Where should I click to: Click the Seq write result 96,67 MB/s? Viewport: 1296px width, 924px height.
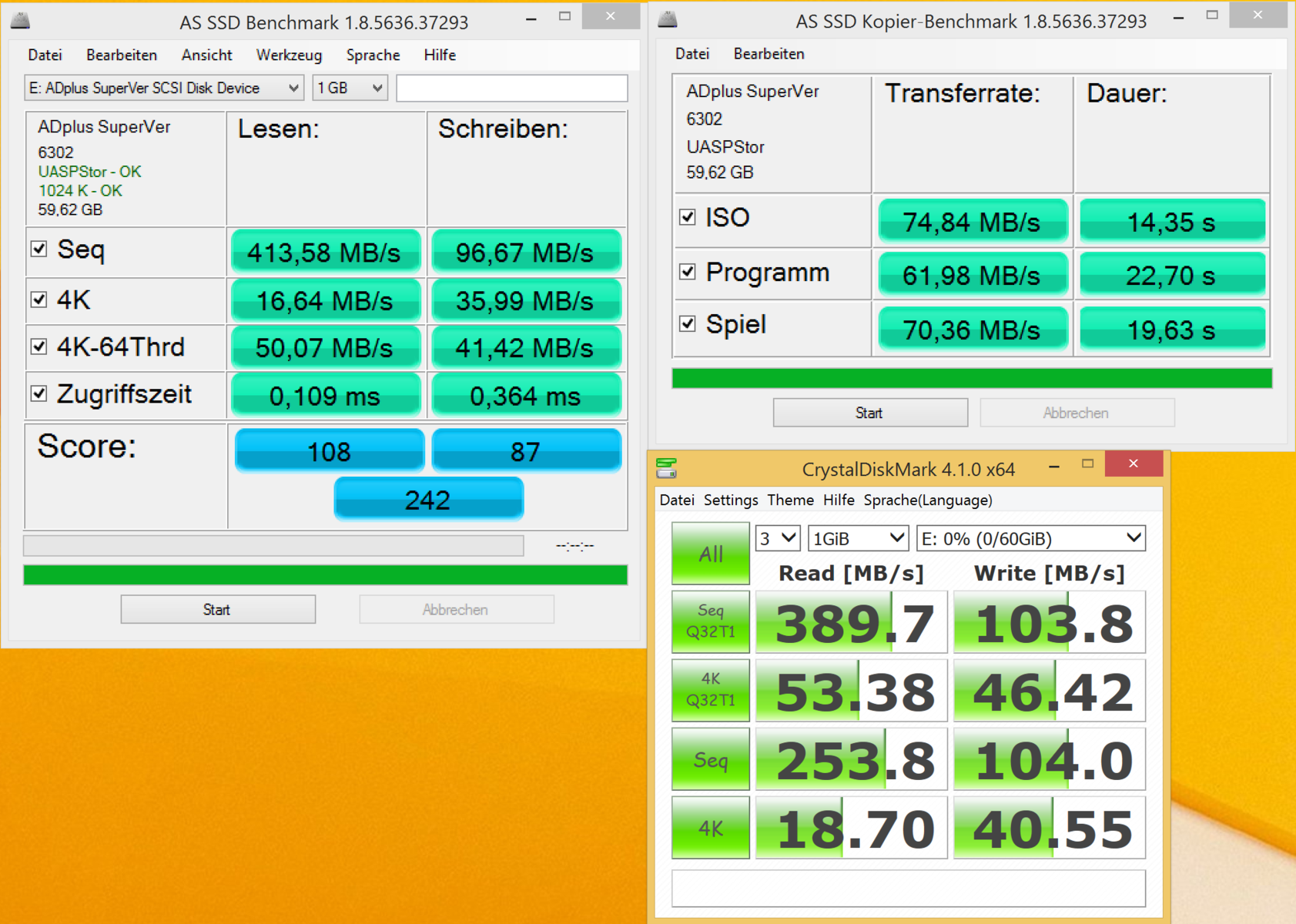[525, 252]
